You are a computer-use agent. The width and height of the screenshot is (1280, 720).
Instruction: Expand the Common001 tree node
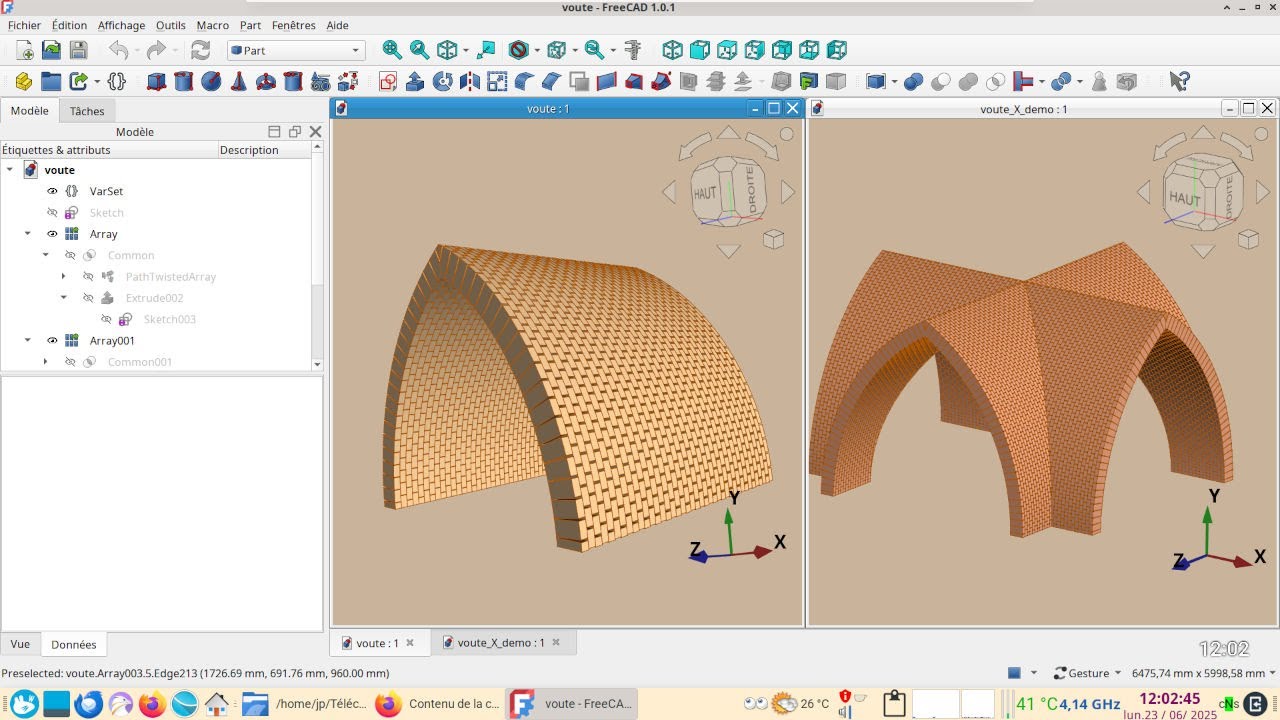pyautogui.click(x=46, y=362)
